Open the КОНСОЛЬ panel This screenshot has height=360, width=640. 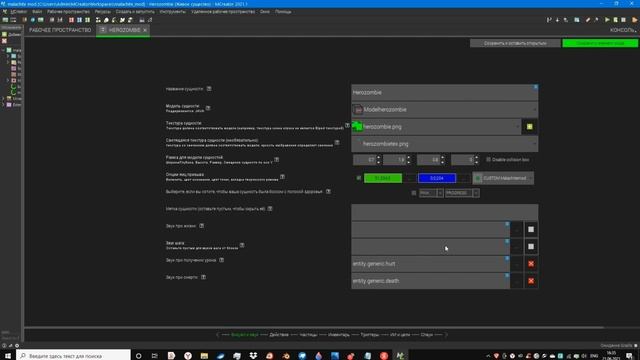pos(623,30)
